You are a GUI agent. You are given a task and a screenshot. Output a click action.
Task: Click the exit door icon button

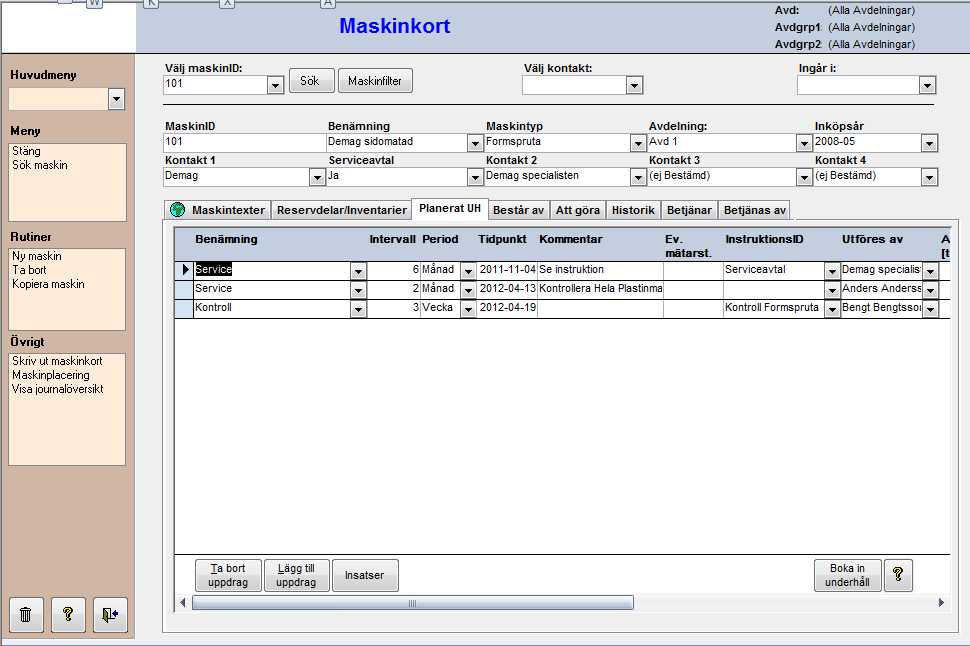(110, 614)
